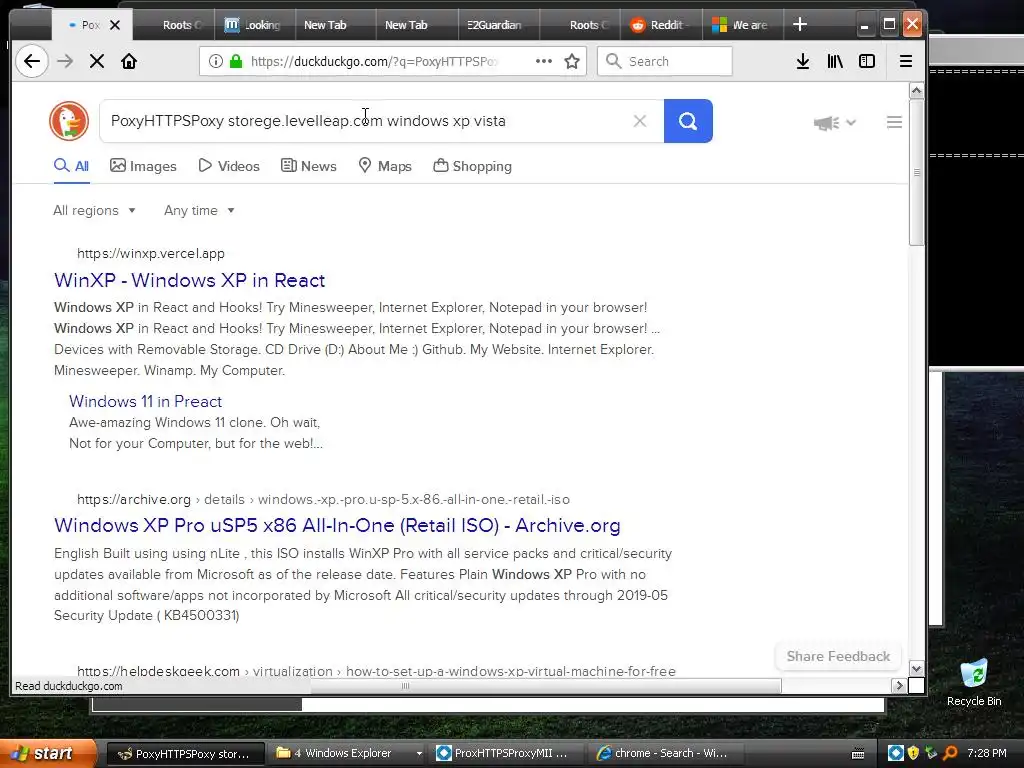Image resolution: width=1024 pixels, height=768 pixels.
Task: Click the horizontal scrollbar right arrow
Action: tap(899, 686)
